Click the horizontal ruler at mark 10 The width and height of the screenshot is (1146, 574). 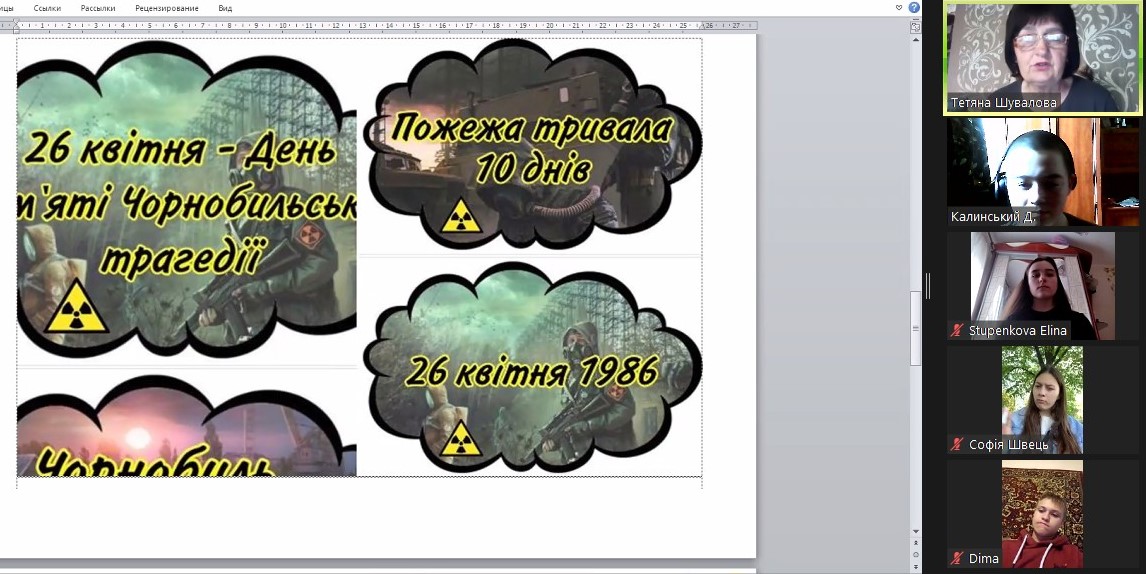point(282,26)
